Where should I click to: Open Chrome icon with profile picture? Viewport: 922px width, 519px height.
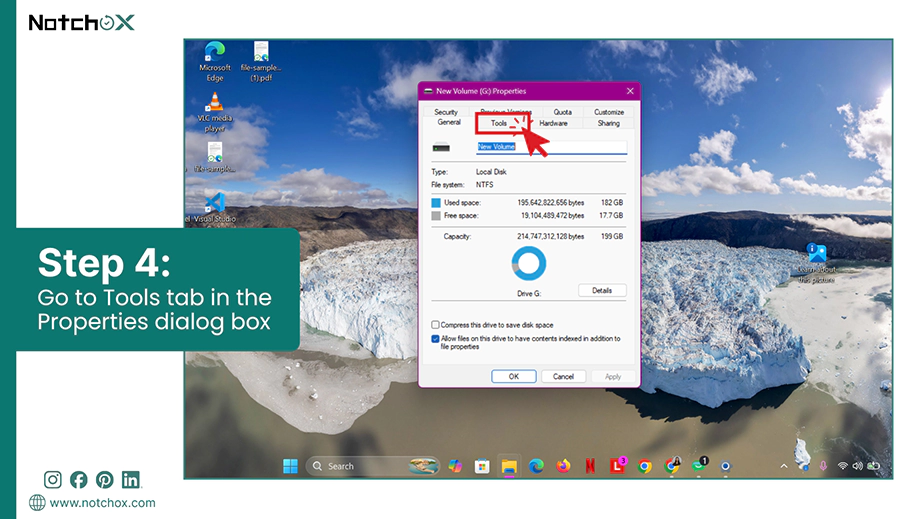tap(672, 466)
